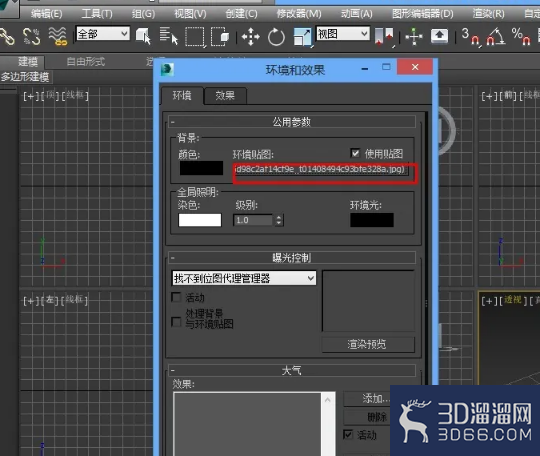Viewport: 540px width, 456px height.
Task: Enable 处理背景与环境贴图 checkbox
Action: (176, 322)
